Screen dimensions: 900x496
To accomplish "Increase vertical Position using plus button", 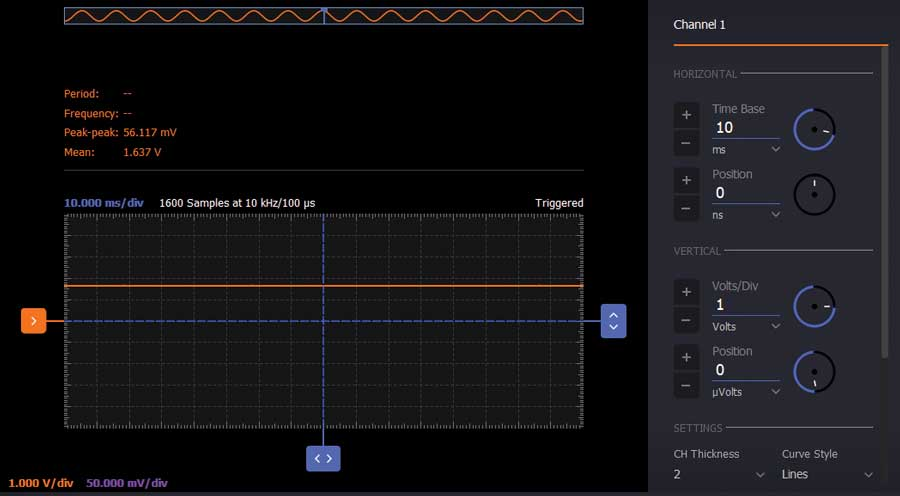I will pos(686,358).
